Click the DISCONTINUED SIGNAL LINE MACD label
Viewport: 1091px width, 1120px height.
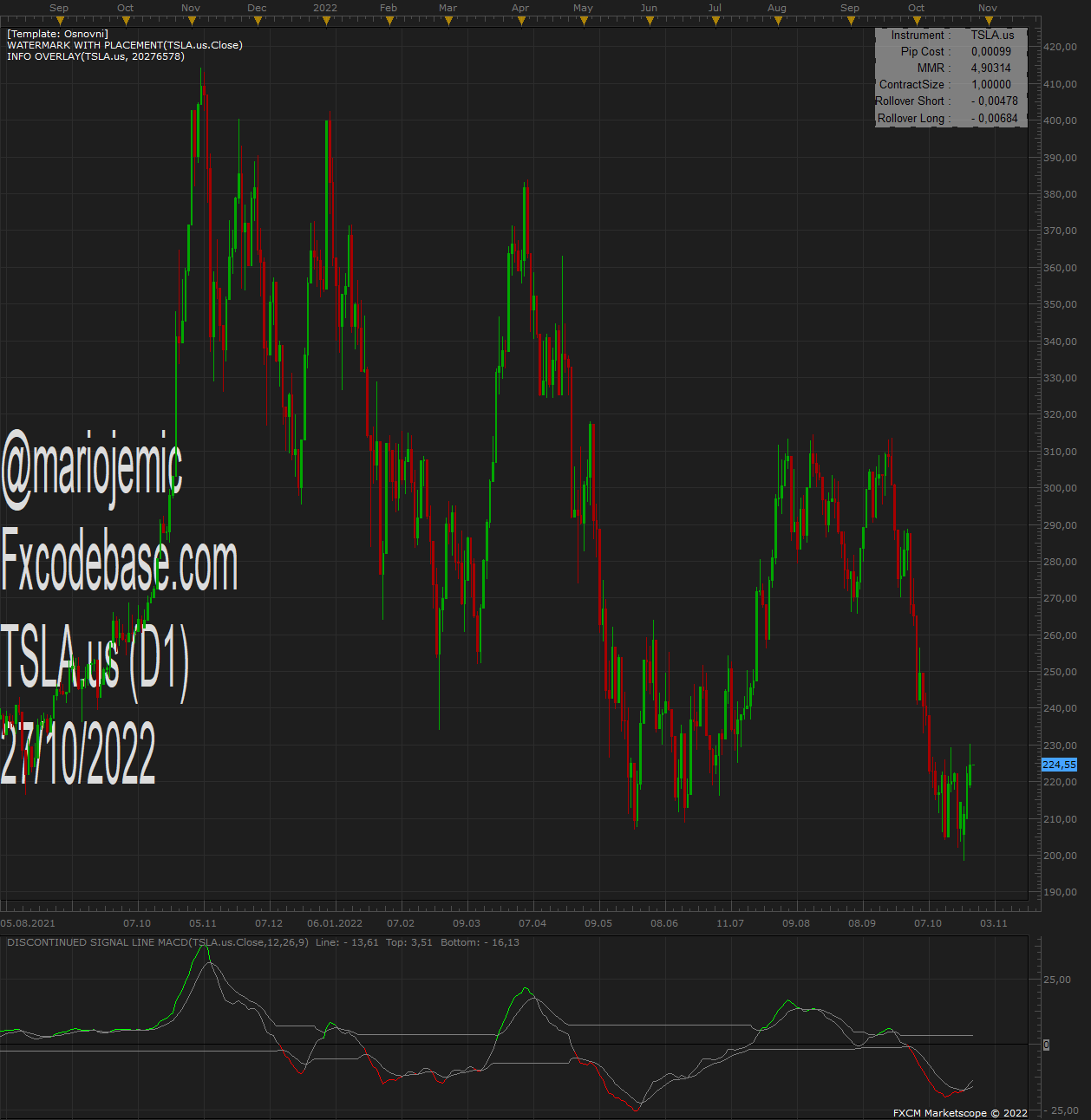point(158,942)
